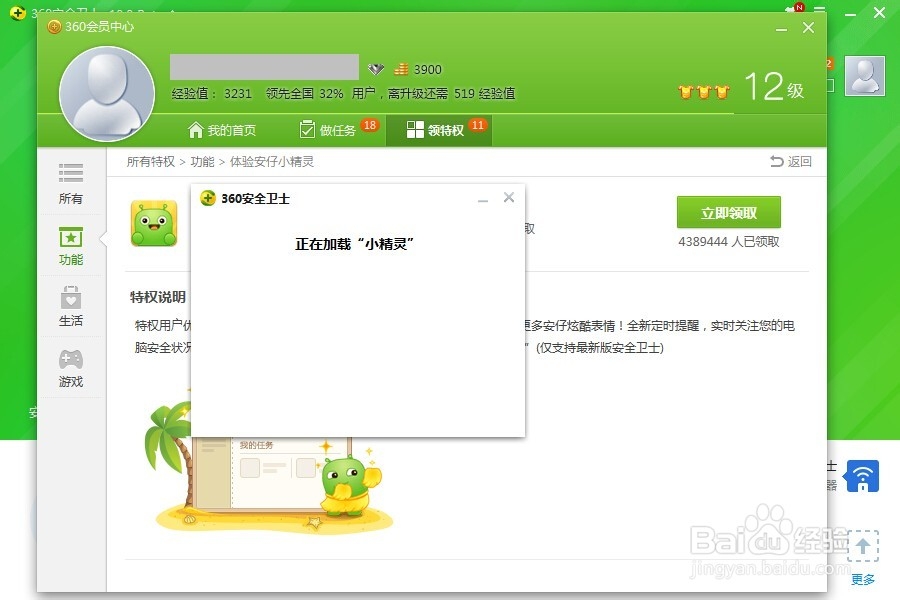The height and width of the screenshot is (600, 900).
Task: Go back using the 返回 link
Action: 790,161
